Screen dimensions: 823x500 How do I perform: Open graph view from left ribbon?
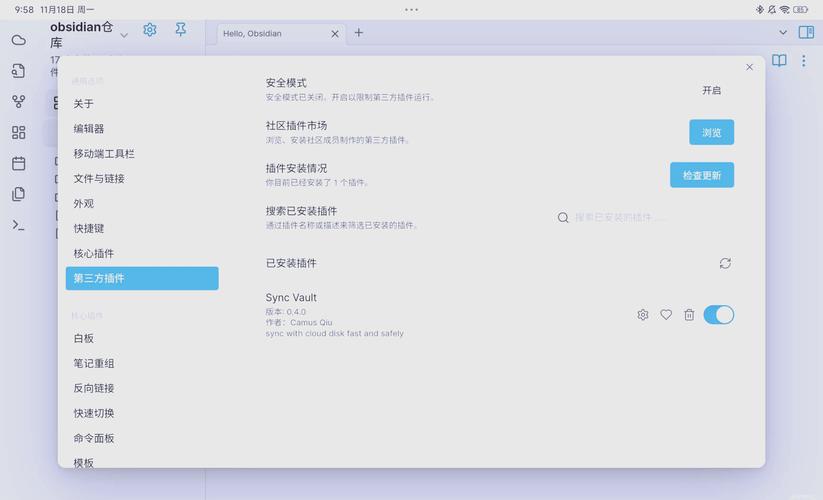pos(18,101)
